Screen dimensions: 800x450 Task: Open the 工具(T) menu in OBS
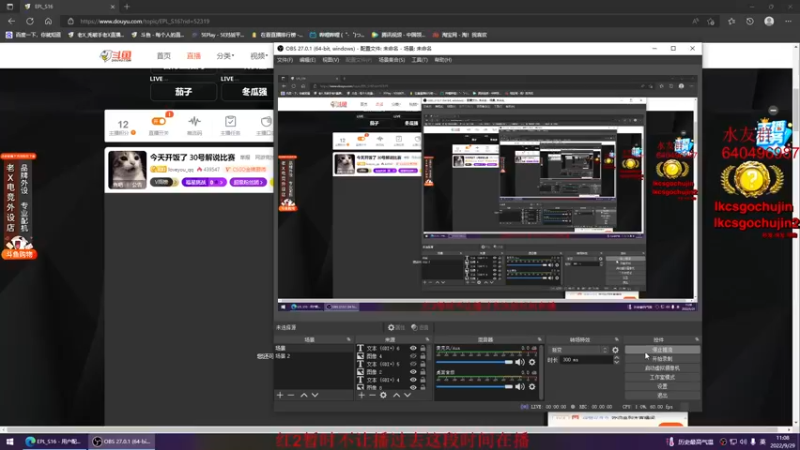[x=419, y=60]
